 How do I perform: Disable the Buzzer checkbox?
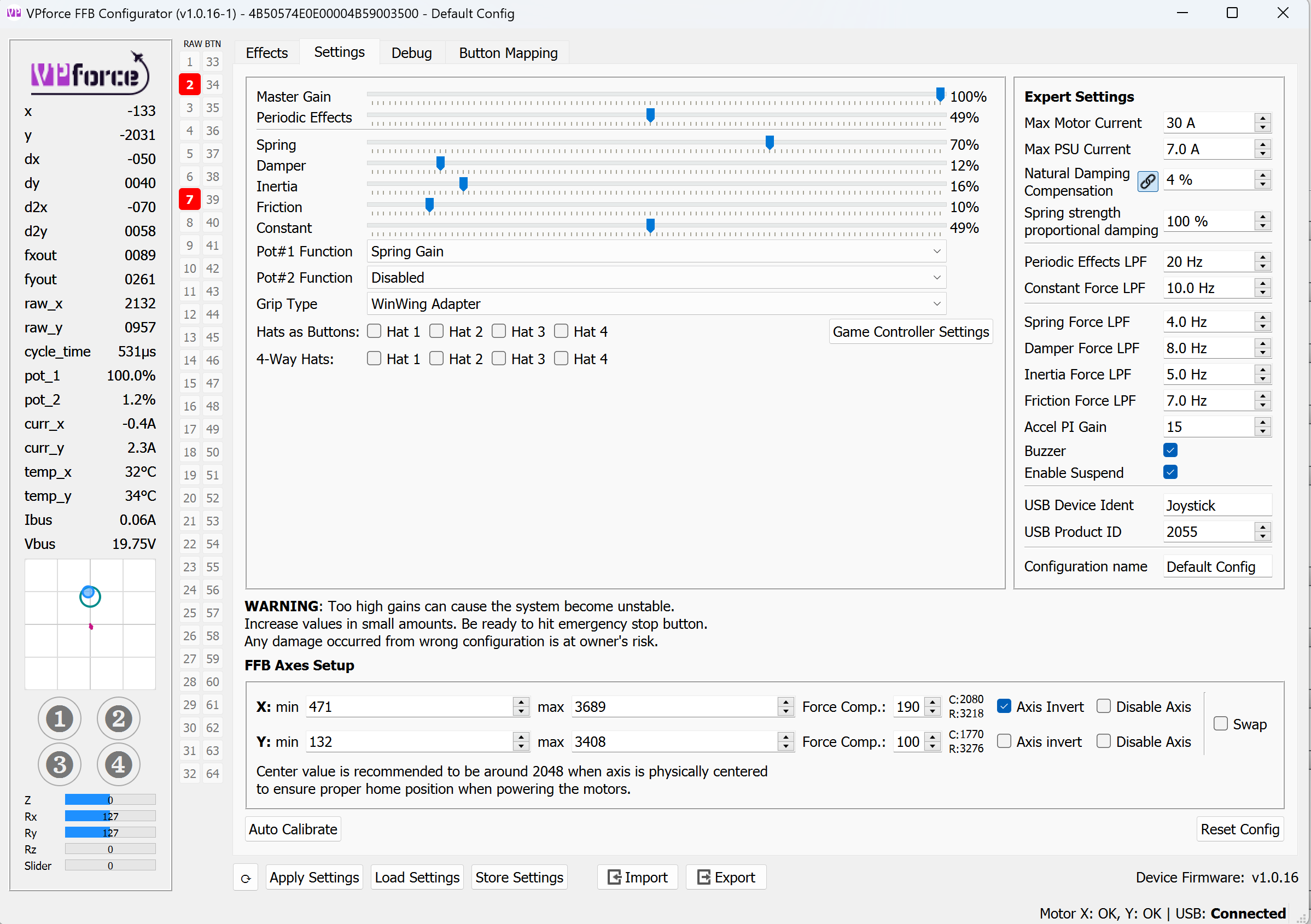click(1170, 451)
